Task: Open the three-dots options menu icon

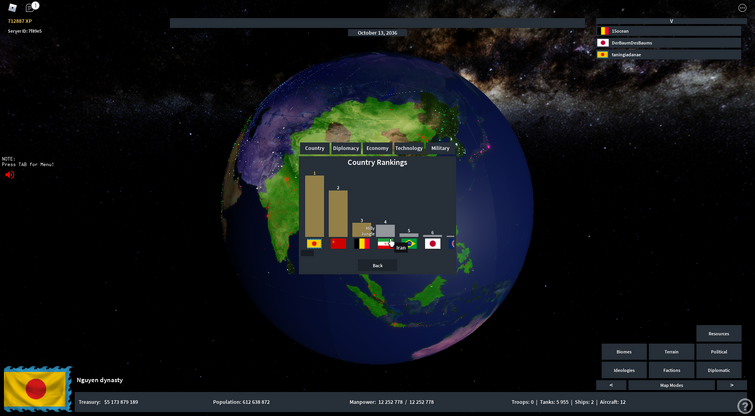Action: (x=742, y=8)
